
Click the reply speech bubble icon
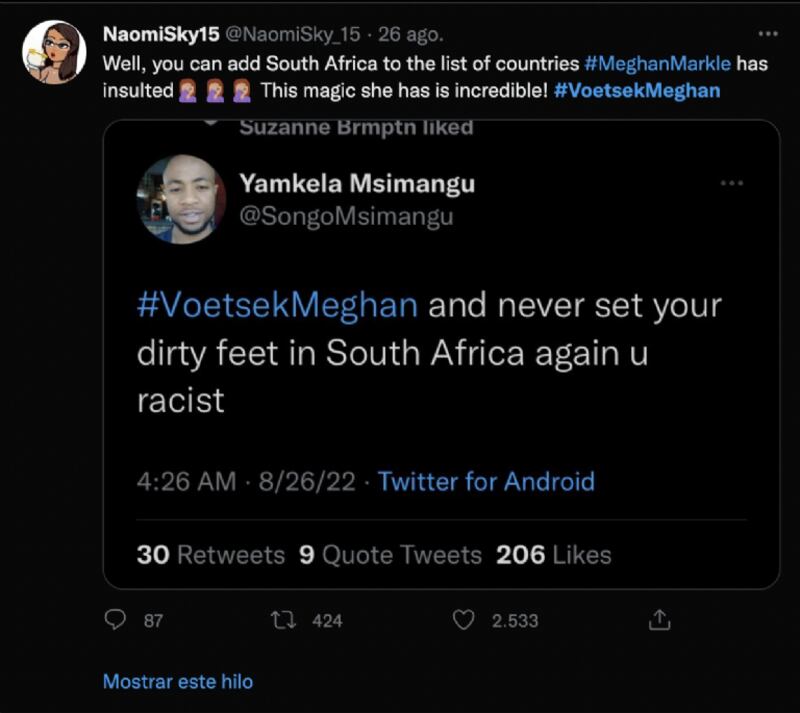116,620
